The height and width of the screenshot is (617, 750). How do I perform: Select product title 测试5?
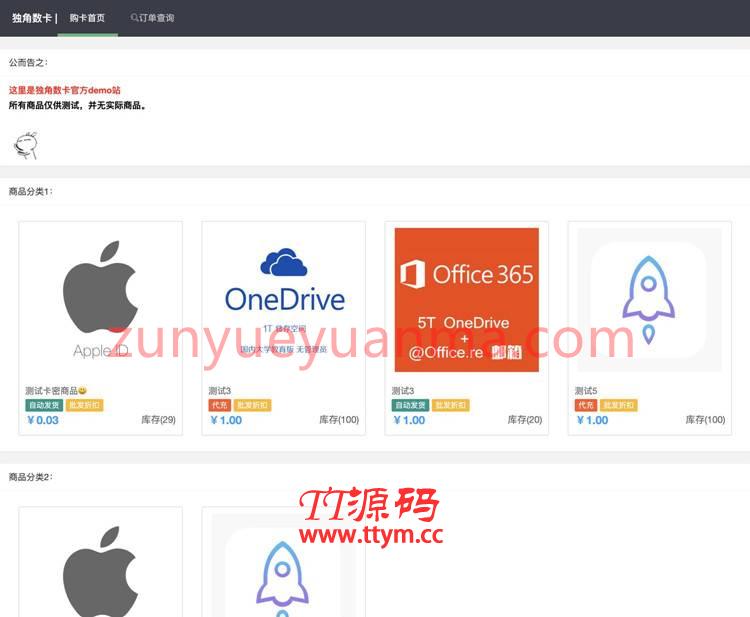(x=586, y=391)
